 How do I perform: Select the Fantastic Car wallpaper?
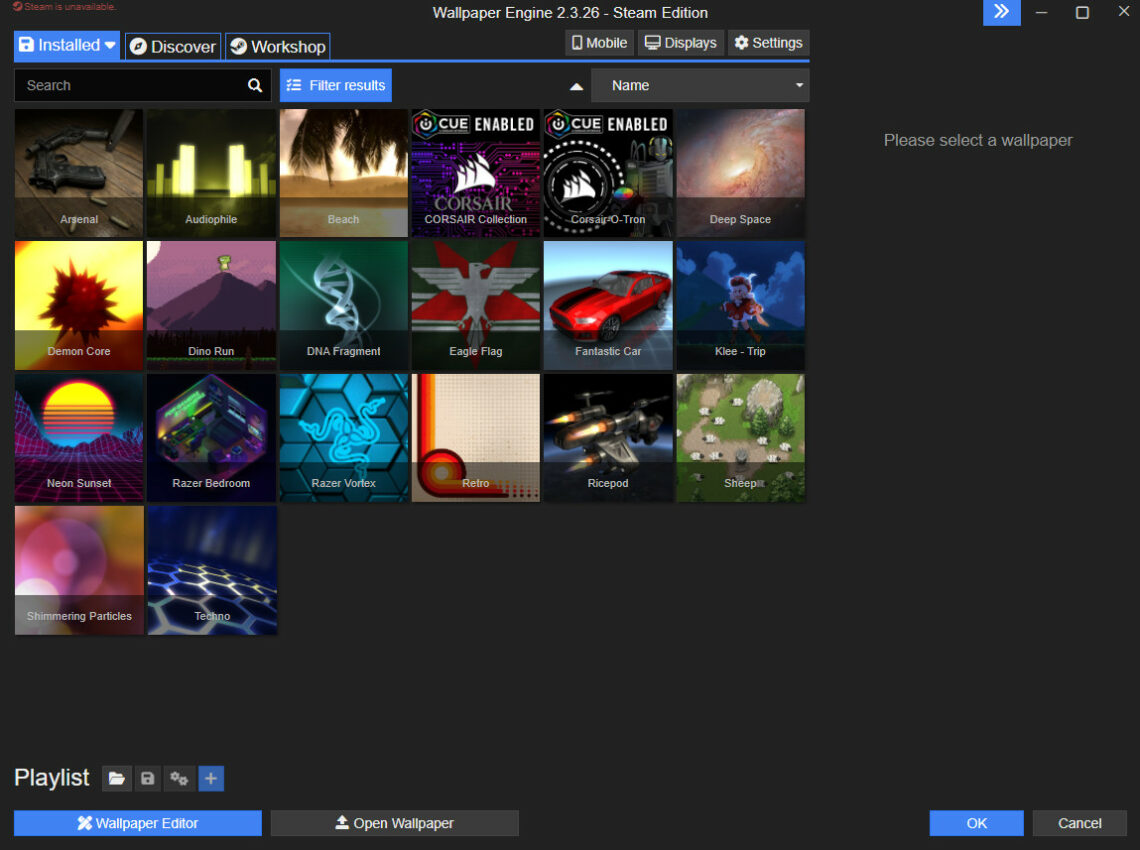[x=609, y=305]
